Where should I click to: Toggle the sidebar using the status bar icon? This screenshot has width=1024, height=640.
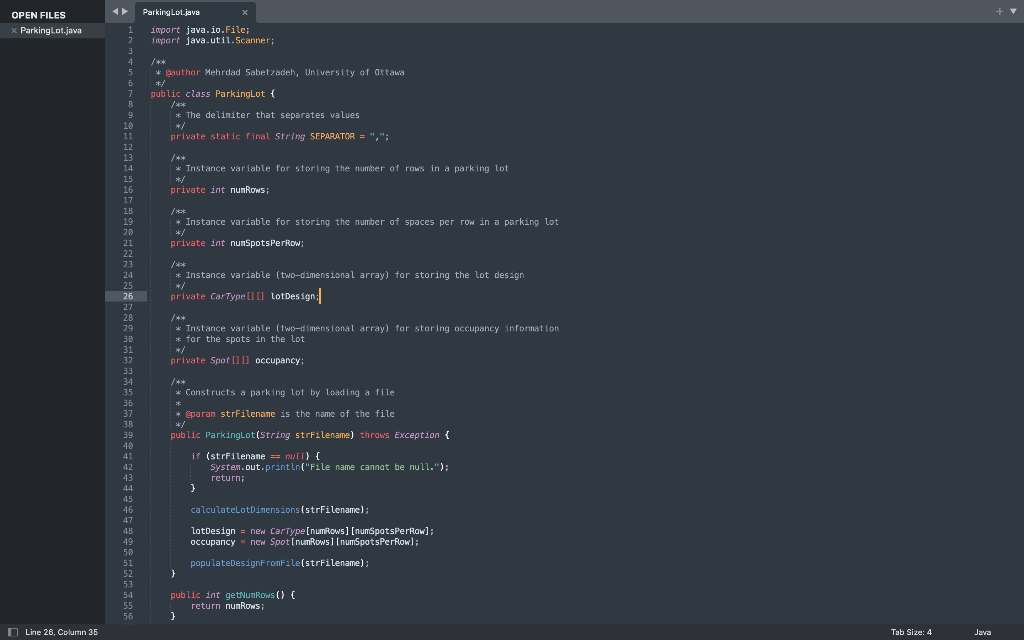click(x=12, y=632)
